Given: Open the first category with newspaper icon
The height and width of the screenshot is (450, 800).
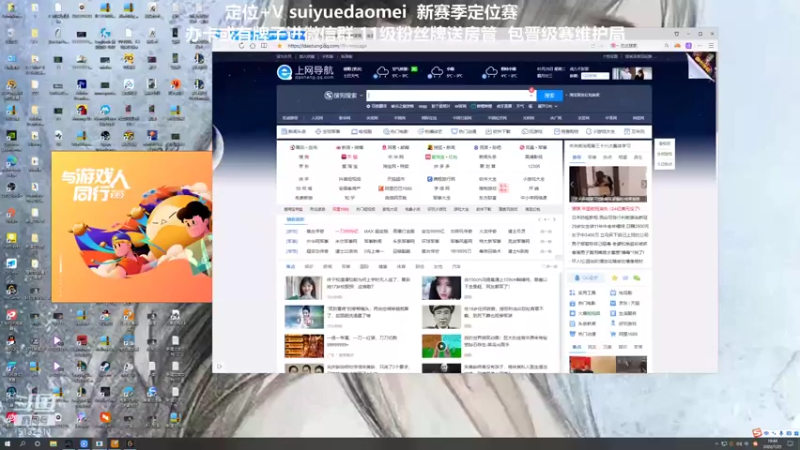Looking at the screenshot, I should [294, 132].
